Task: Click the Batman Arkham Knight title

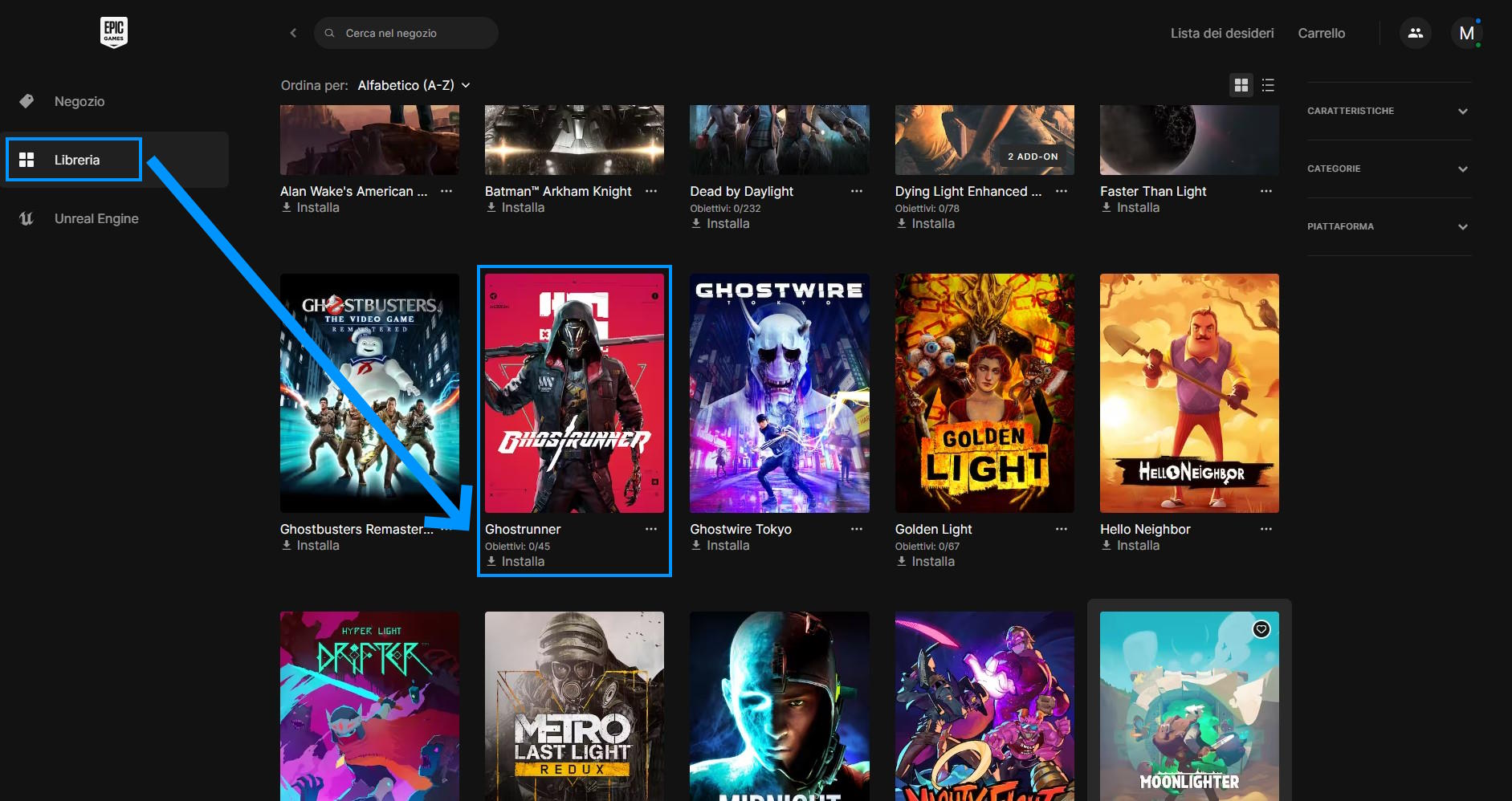Action: [558, 191]
